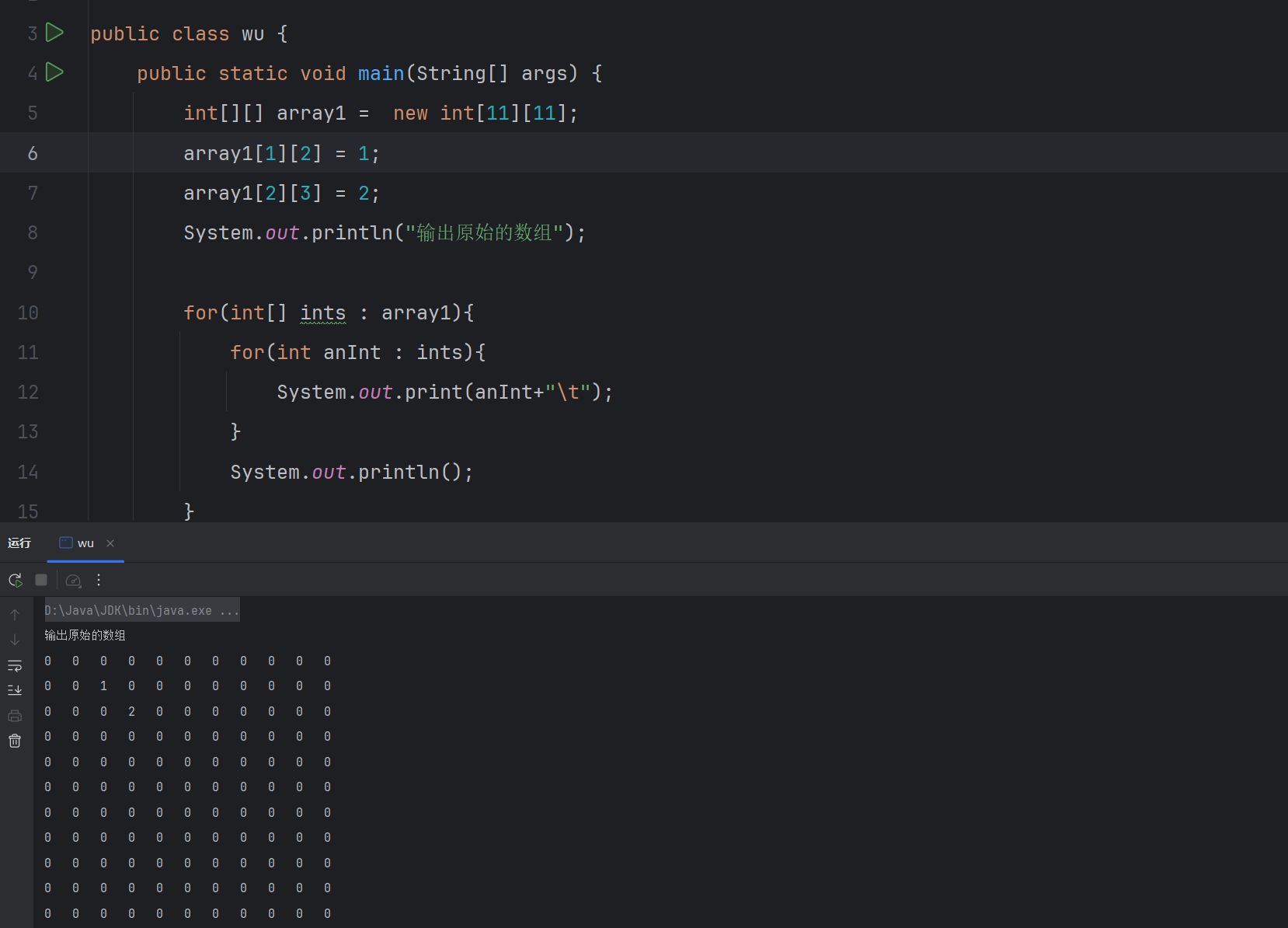Screen dimensions: 1288x928
Task: Click the value 2 in console output
Action: click(x=131, y=712)
